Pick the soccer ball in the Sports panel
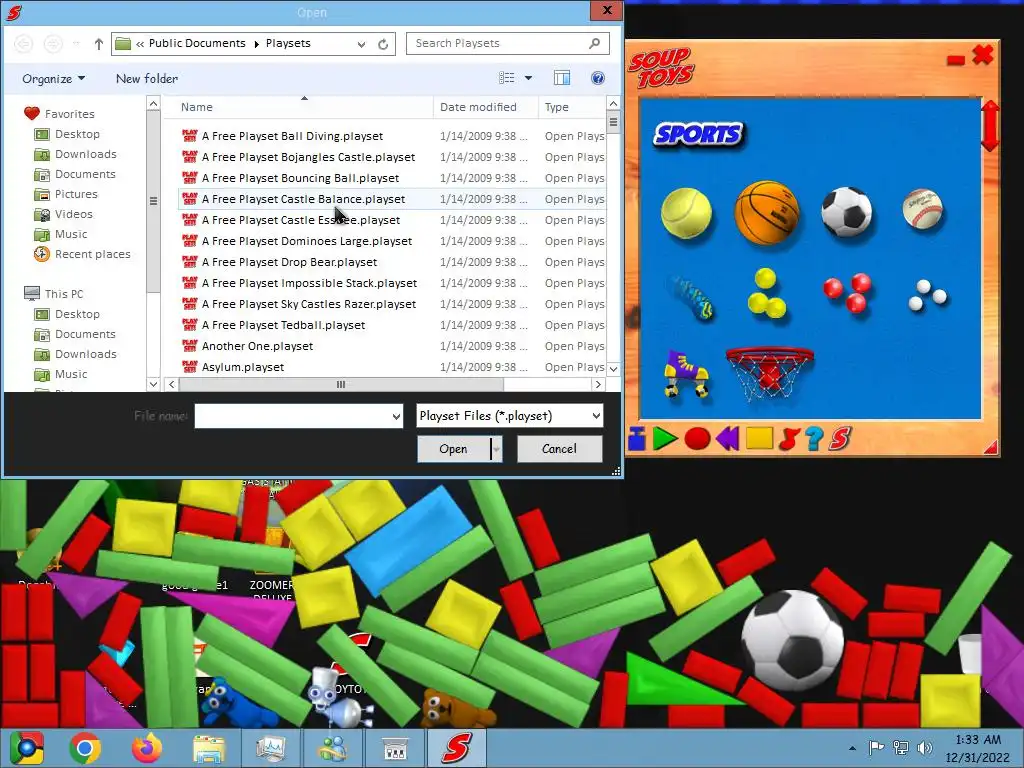Viewport: 1024px width, 768px height. tap(846, 212)
